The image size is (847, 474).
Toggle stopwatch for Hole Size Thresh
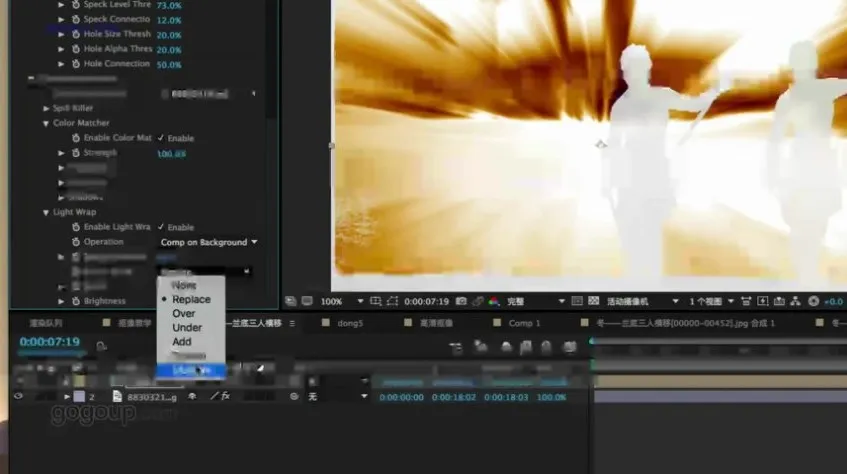(x=75, y=34)
